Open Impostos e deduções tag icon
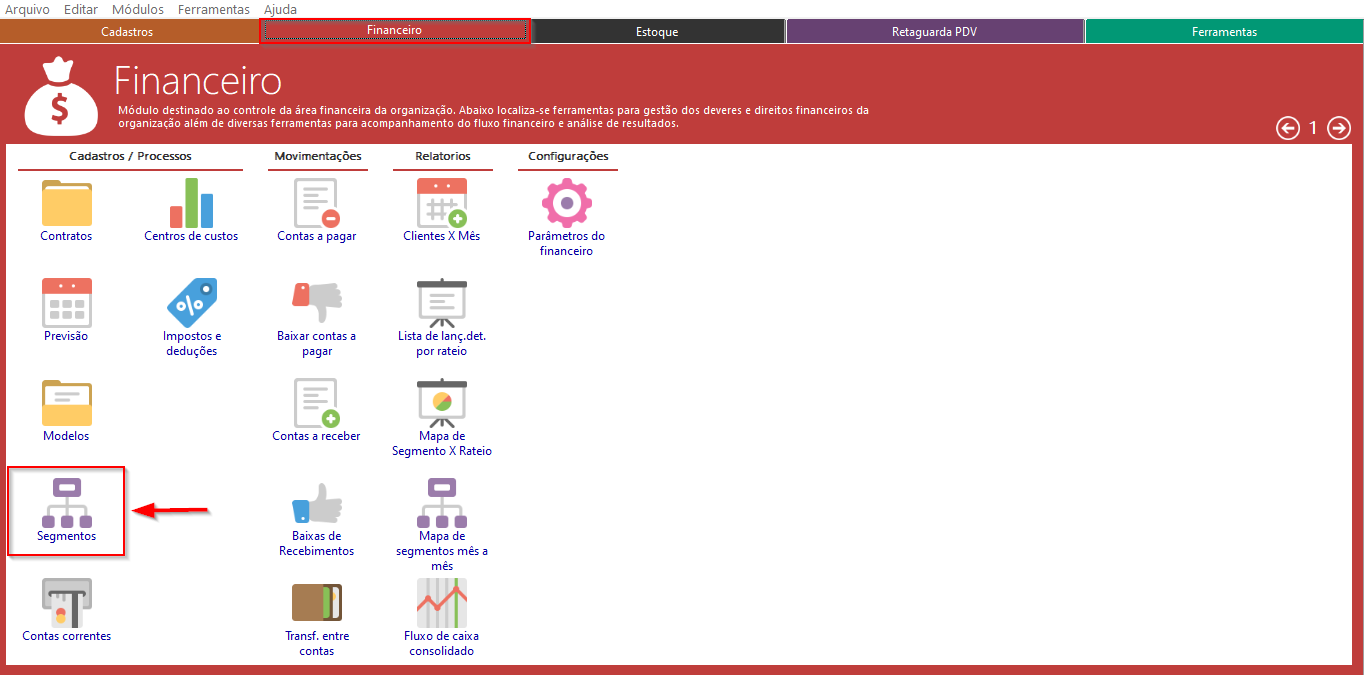1364x675 pixels. point(191,303)
